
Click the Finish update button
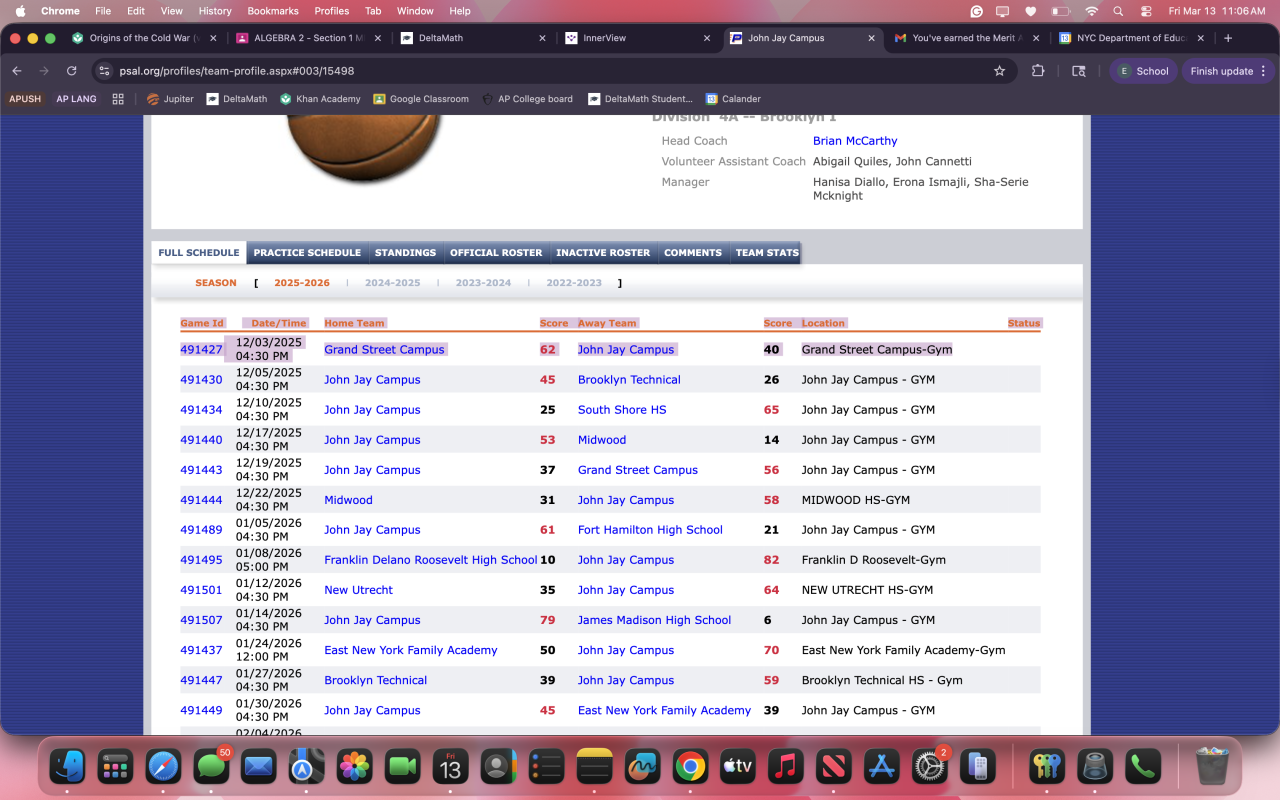[x=1230, y=71]
